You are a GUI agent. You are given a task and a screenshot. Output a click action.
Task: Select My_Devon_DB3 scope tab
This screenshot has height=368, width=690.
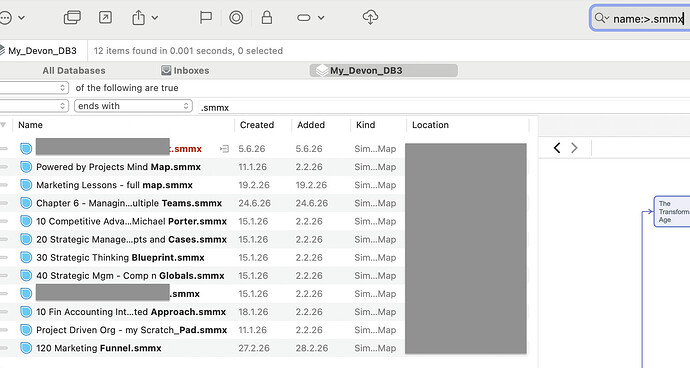(x=384, y=70)
